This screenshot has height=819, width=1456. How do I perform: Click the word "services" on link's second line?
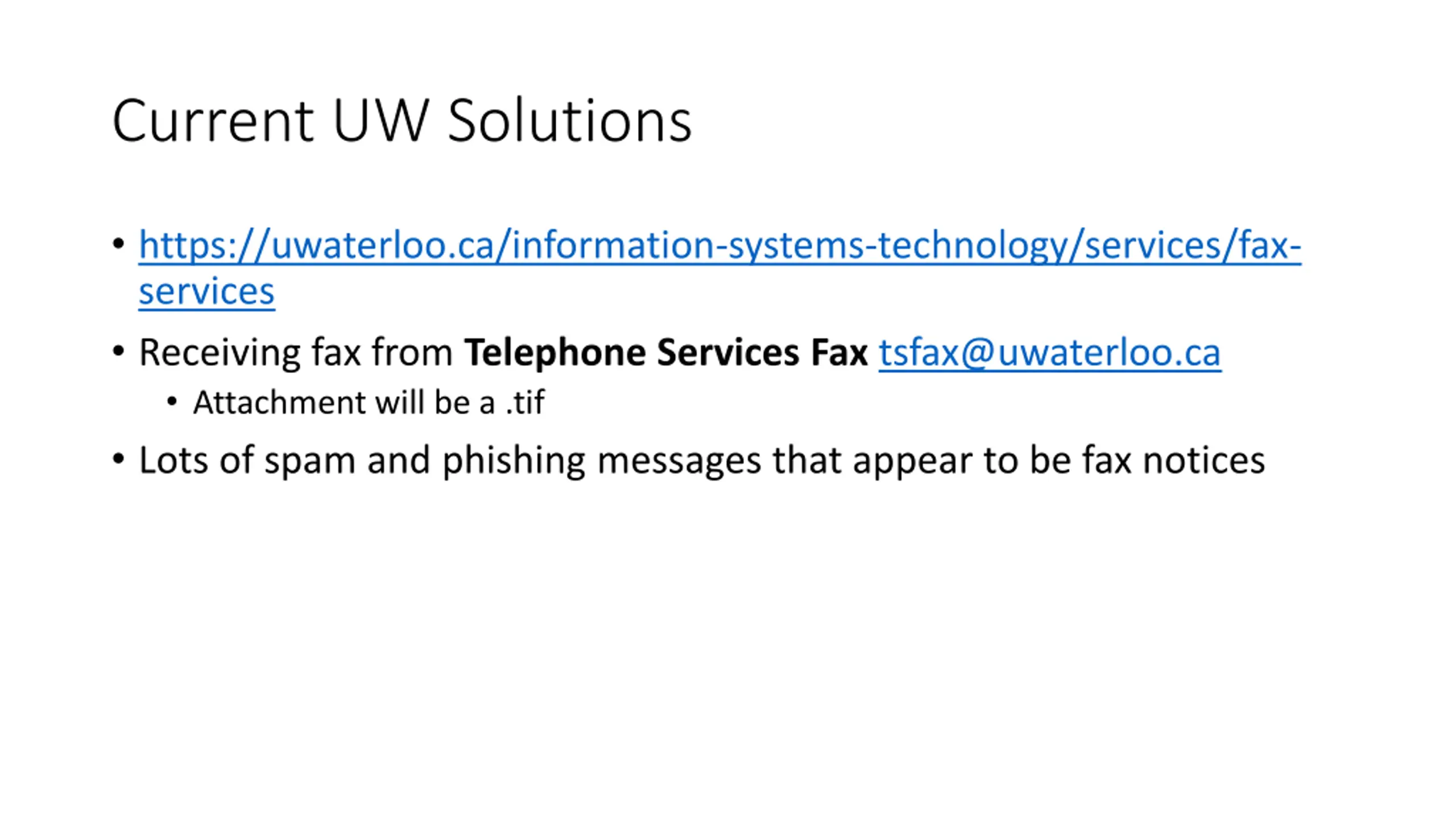pos(206,291)
